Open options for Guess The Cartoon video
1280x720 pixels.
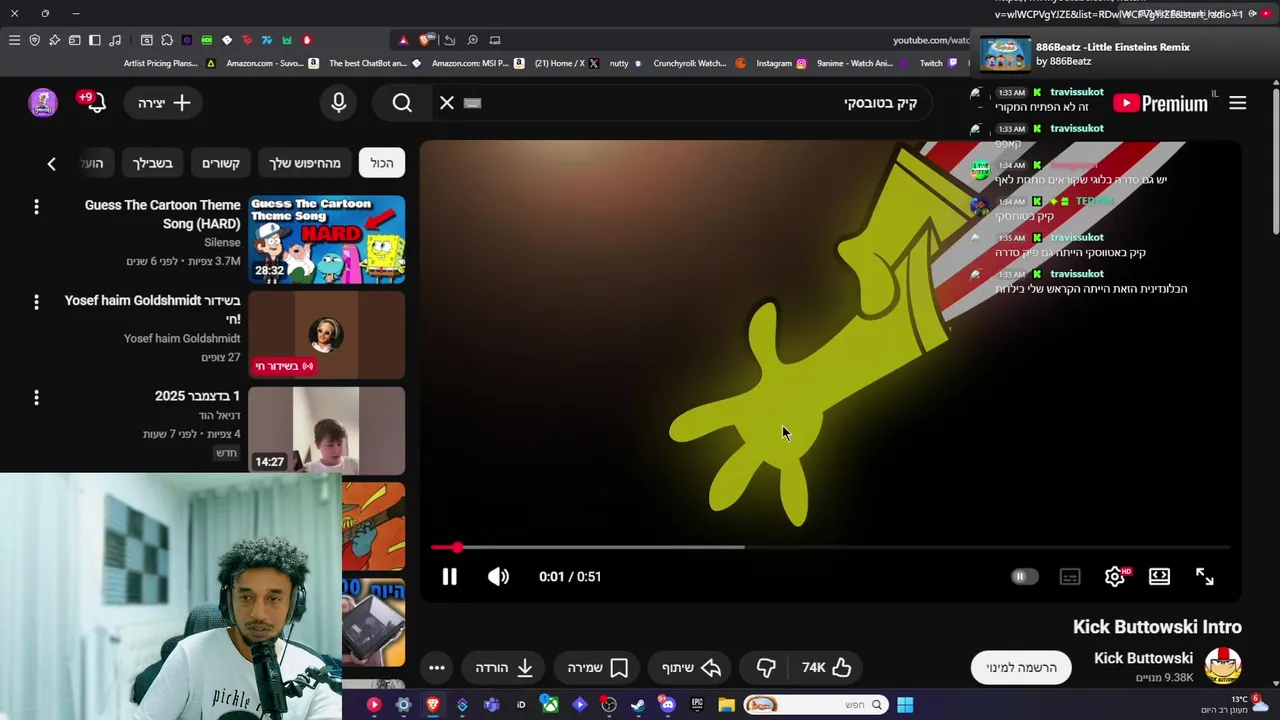(x=36, y=206)
